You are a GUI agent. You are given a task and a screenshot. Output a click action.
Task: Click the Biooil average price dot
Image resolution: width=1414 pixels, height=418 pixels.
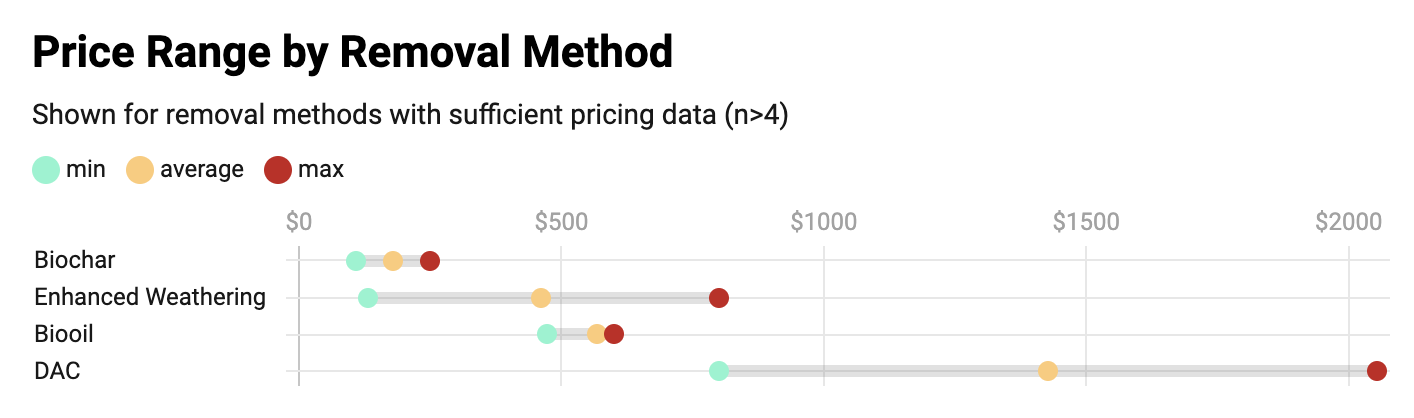pyautogui.click(x=597, y=334)
